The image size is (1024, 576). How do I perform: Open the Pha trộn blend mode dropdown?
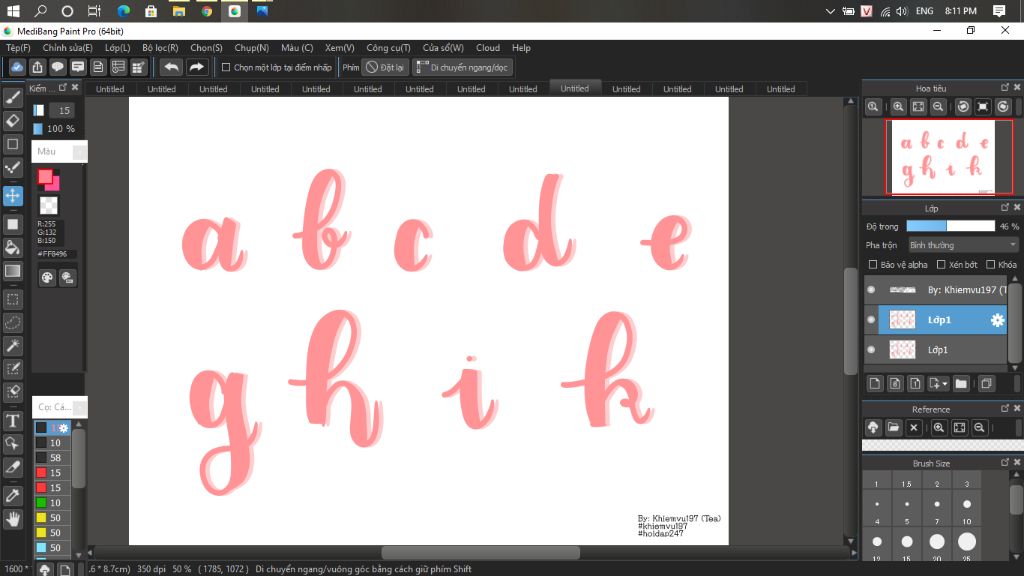tap(963, 245)
